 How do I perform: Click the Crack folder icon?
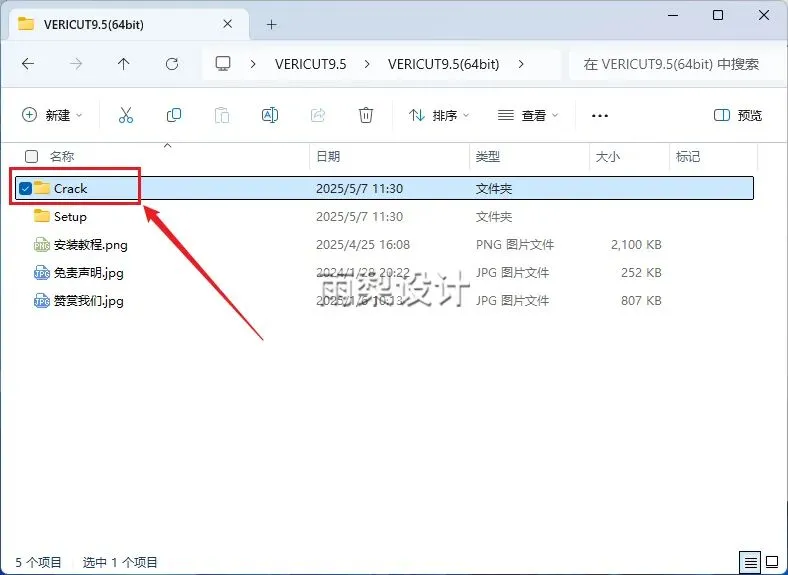42,188
